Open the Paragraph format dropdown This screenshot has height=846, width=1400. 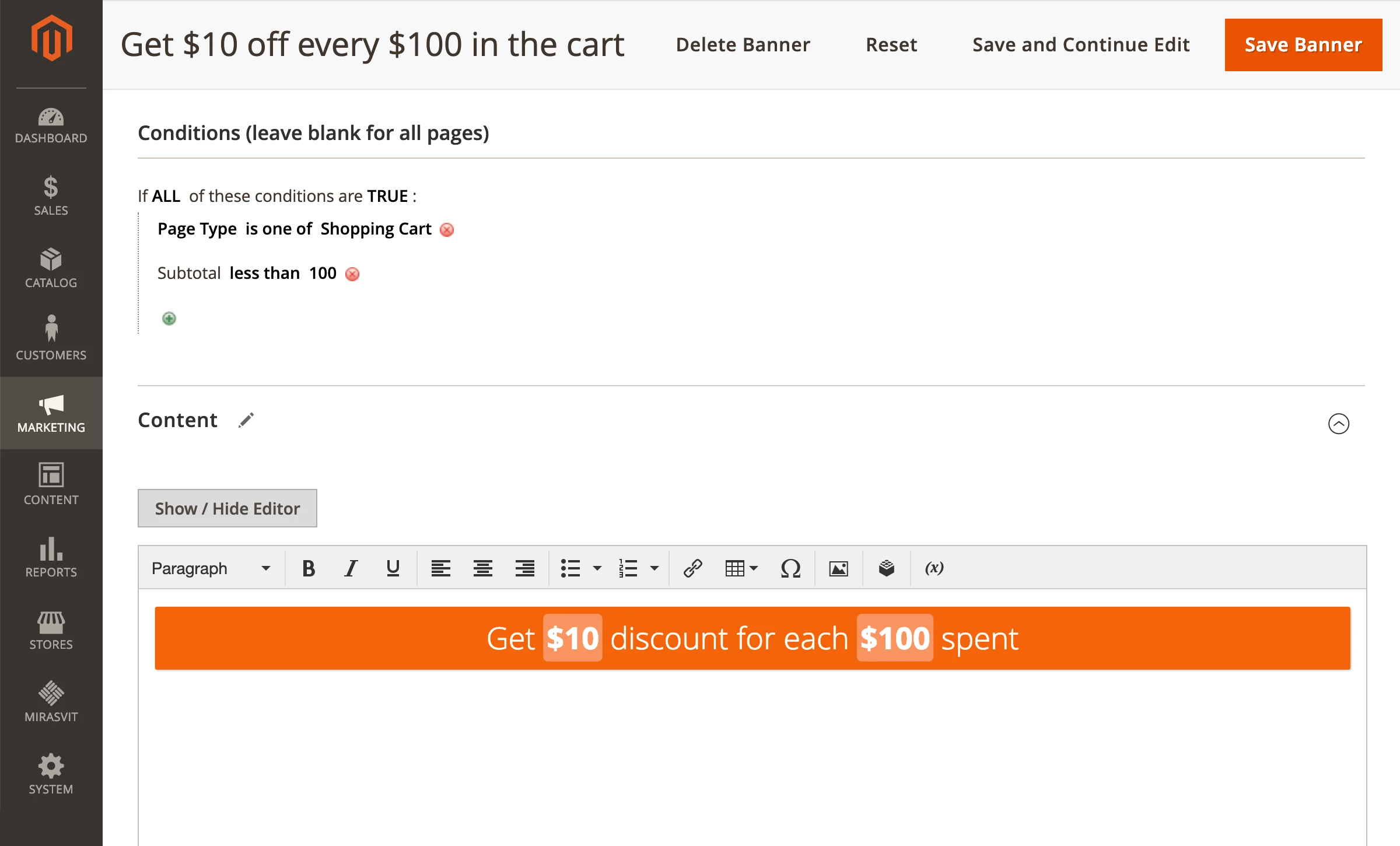[211, 568]
